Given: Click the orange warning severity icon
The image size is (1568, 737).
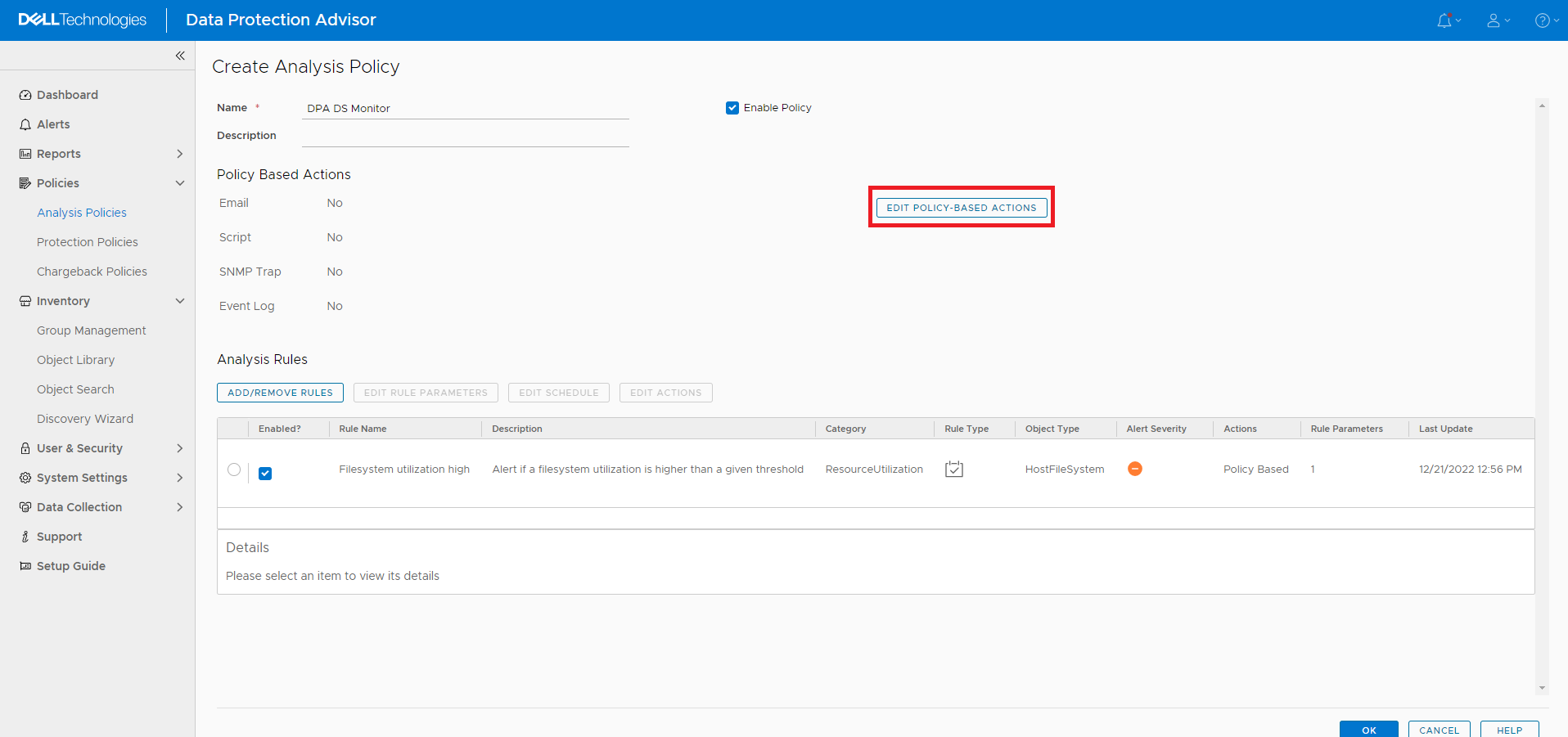Looking at the screenshot, I should 1135,469.
